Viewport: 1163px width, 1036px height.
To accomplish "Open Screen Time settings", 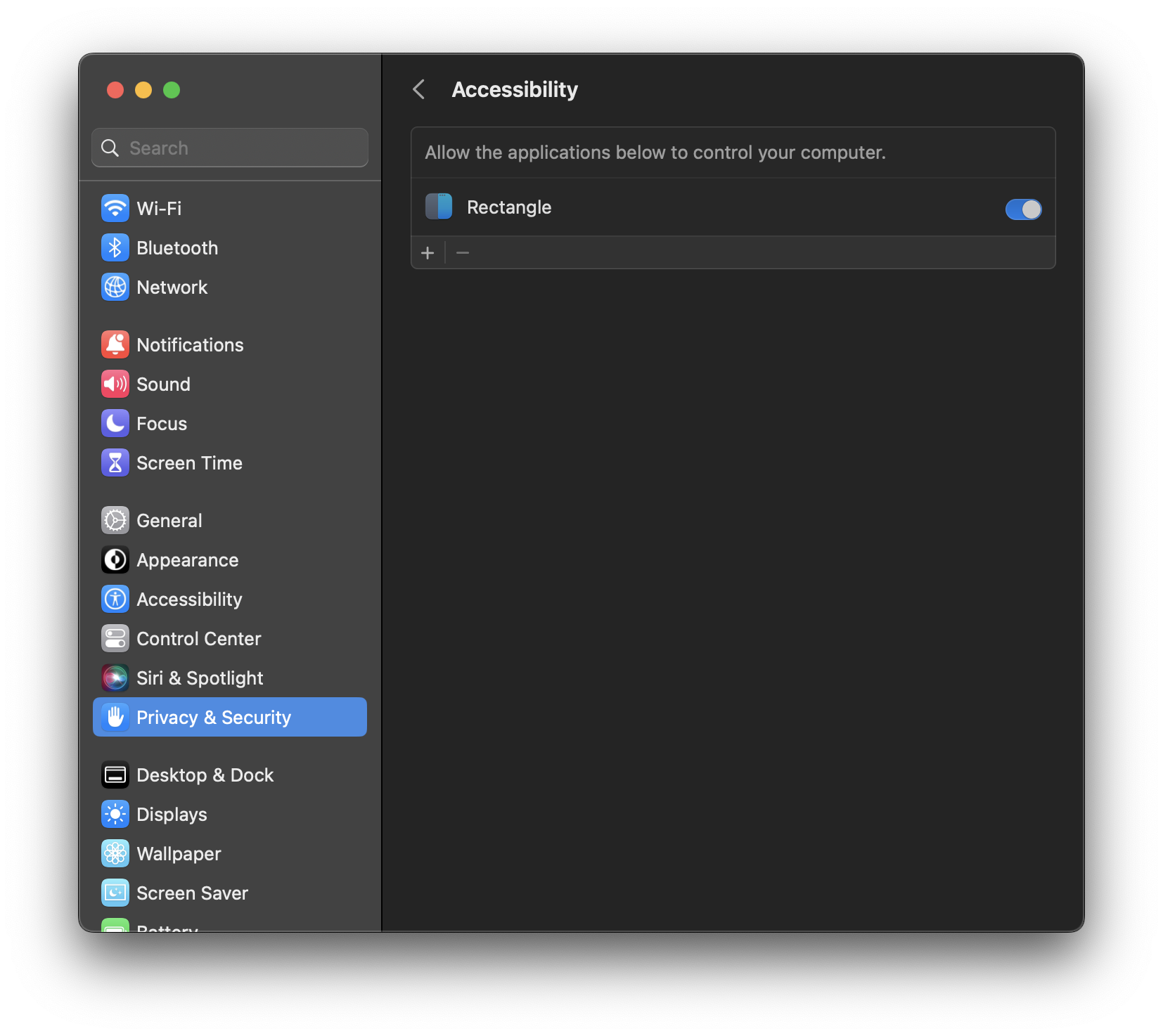I will point(190,462).
